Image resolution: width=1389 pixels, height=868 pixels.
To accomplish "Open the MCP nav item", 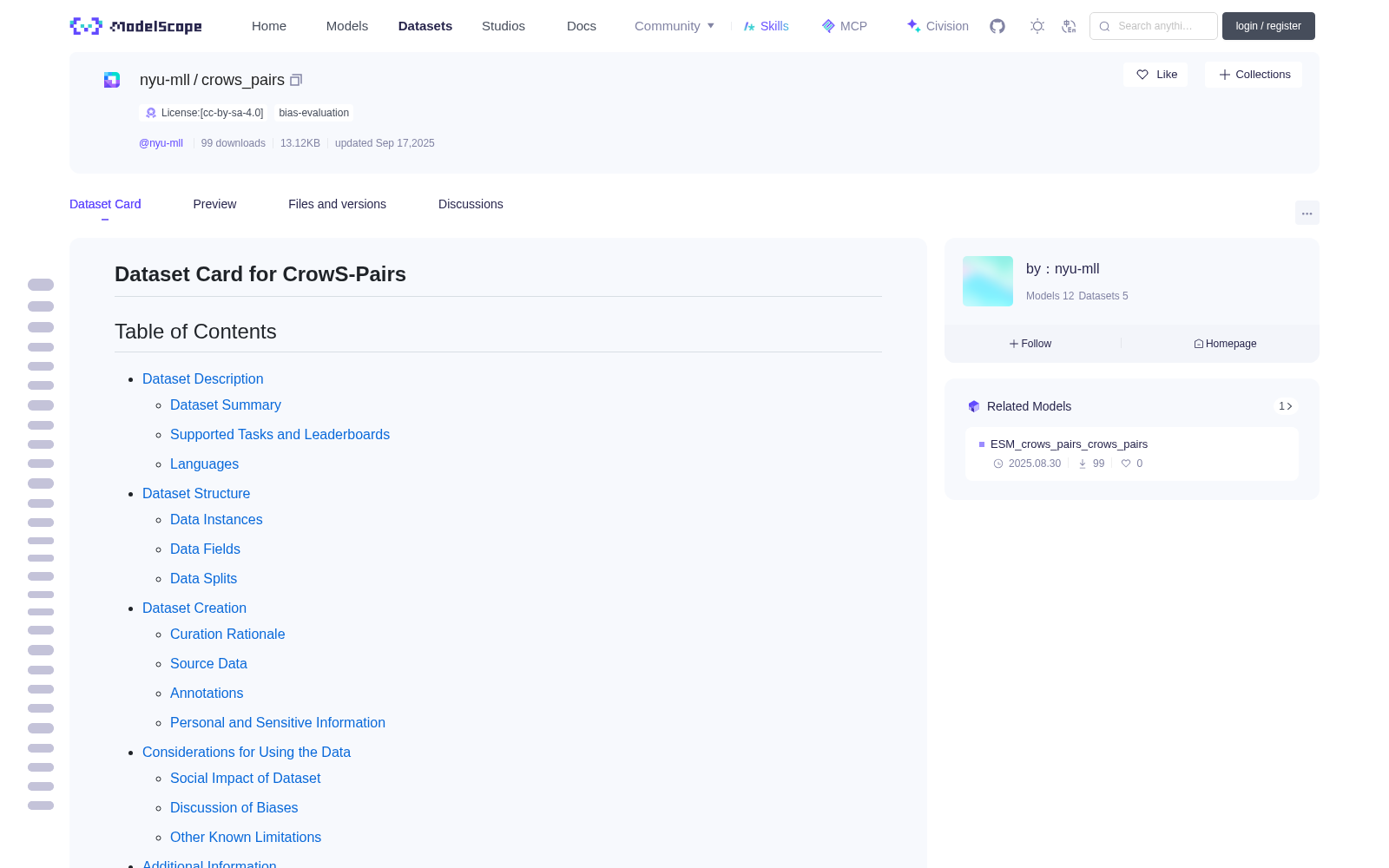I will (845, 26).
